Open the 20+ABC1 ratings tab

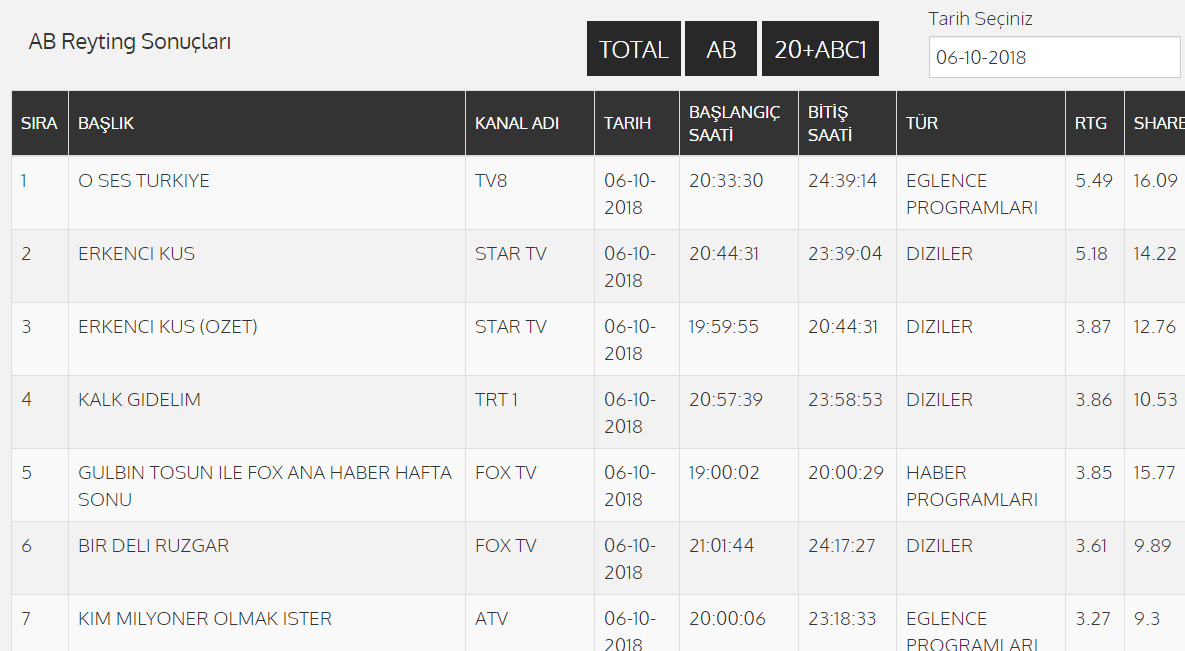coord(820,49)
